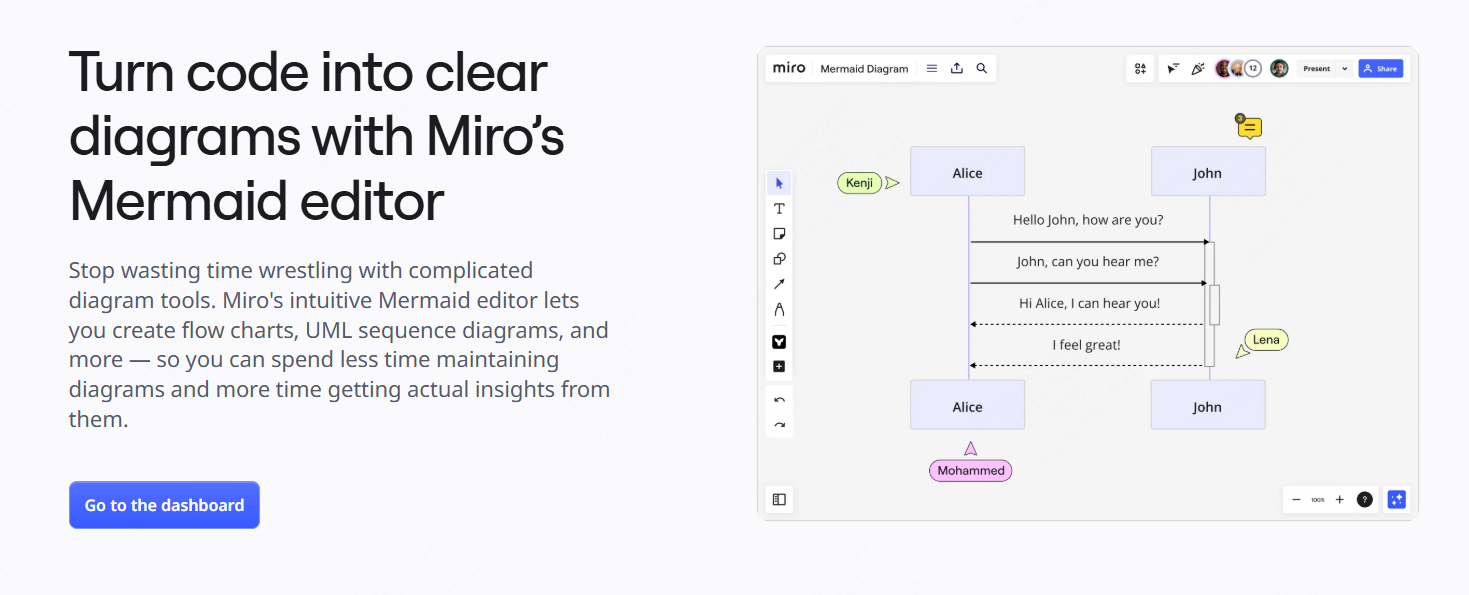Open the pen drawing tool
Image resolution: width=1469 pixels, height=595 pixels.
(x=780, y=309)
